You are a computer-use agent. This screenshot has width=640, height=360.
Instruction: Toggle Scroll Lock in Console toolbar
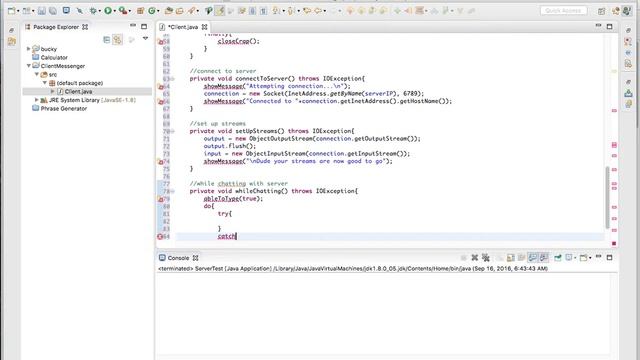coord(510,258)
